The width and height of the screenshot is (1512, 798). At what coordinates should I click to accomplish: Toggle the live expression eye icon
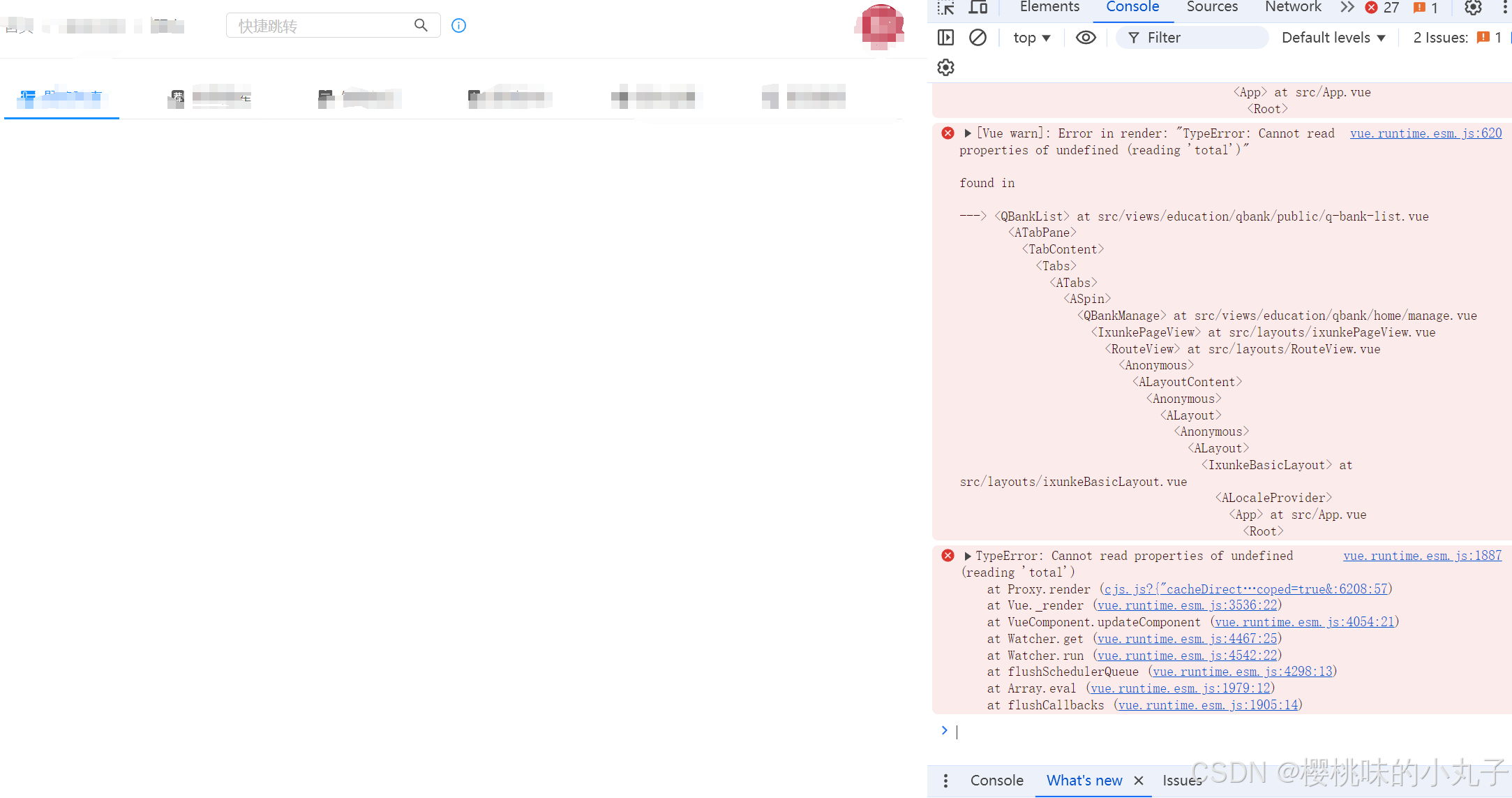(1085, 38)
